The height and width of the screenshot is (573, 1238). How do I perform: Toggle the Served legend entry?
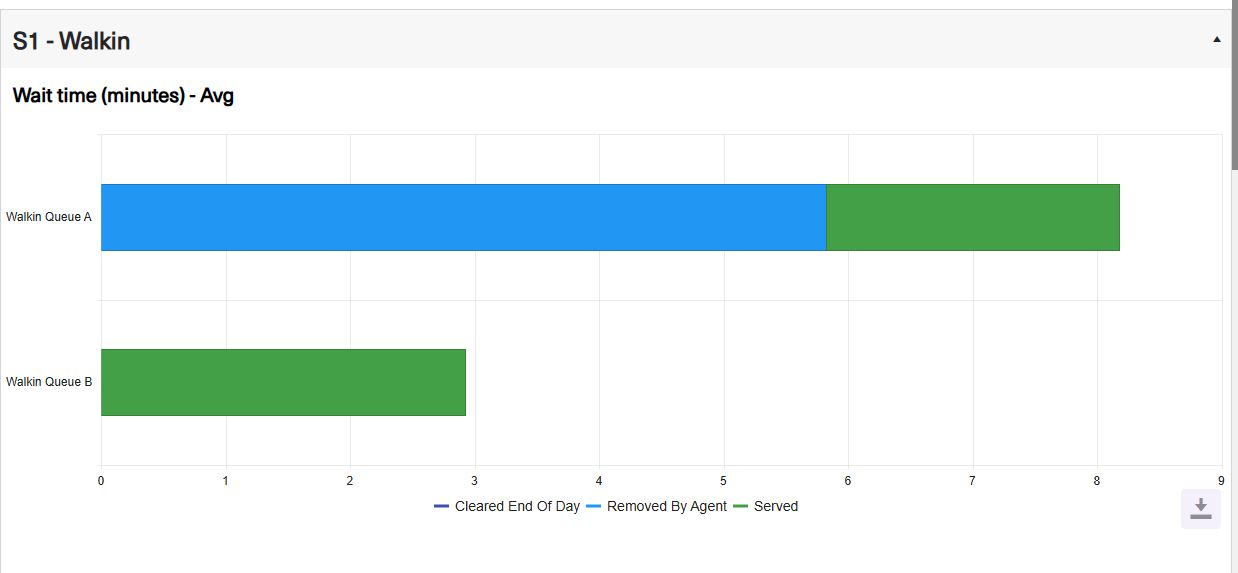(x=766, y=506)
